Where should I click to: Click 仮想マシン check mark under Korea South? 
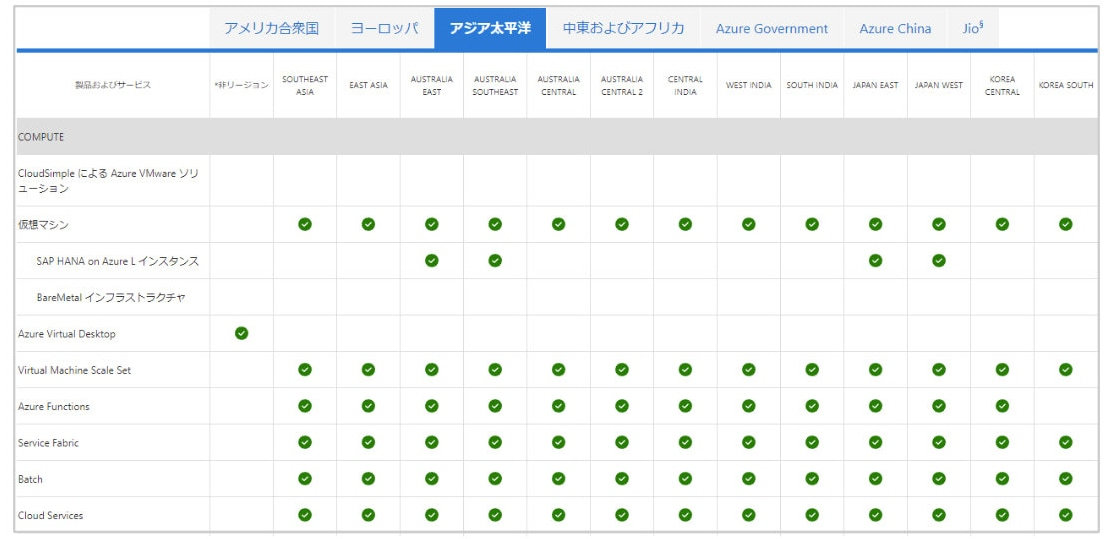[1066, 224]
